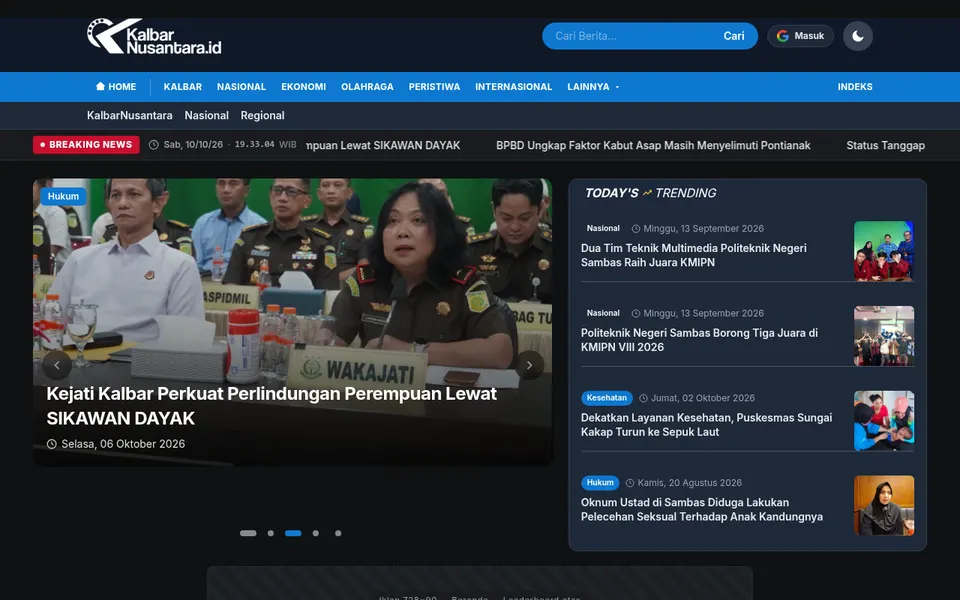
Task: Select the fourth carousel indicator dot
Action: pyautogui.click(x=316, y=533)
